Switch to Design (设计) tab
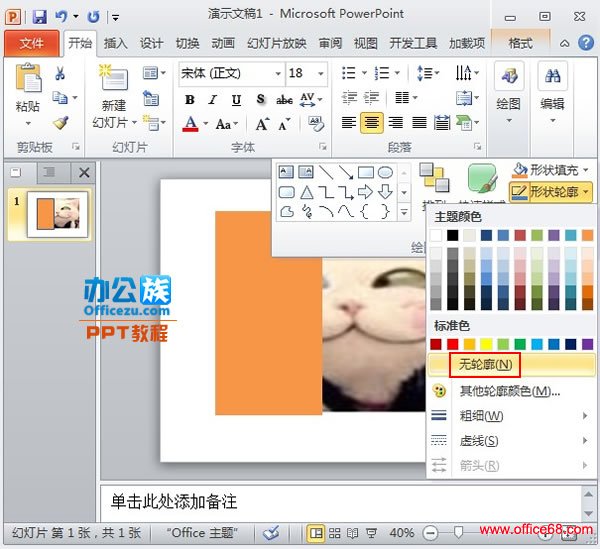This screenshot has height=549, width=600. point(152,43)
